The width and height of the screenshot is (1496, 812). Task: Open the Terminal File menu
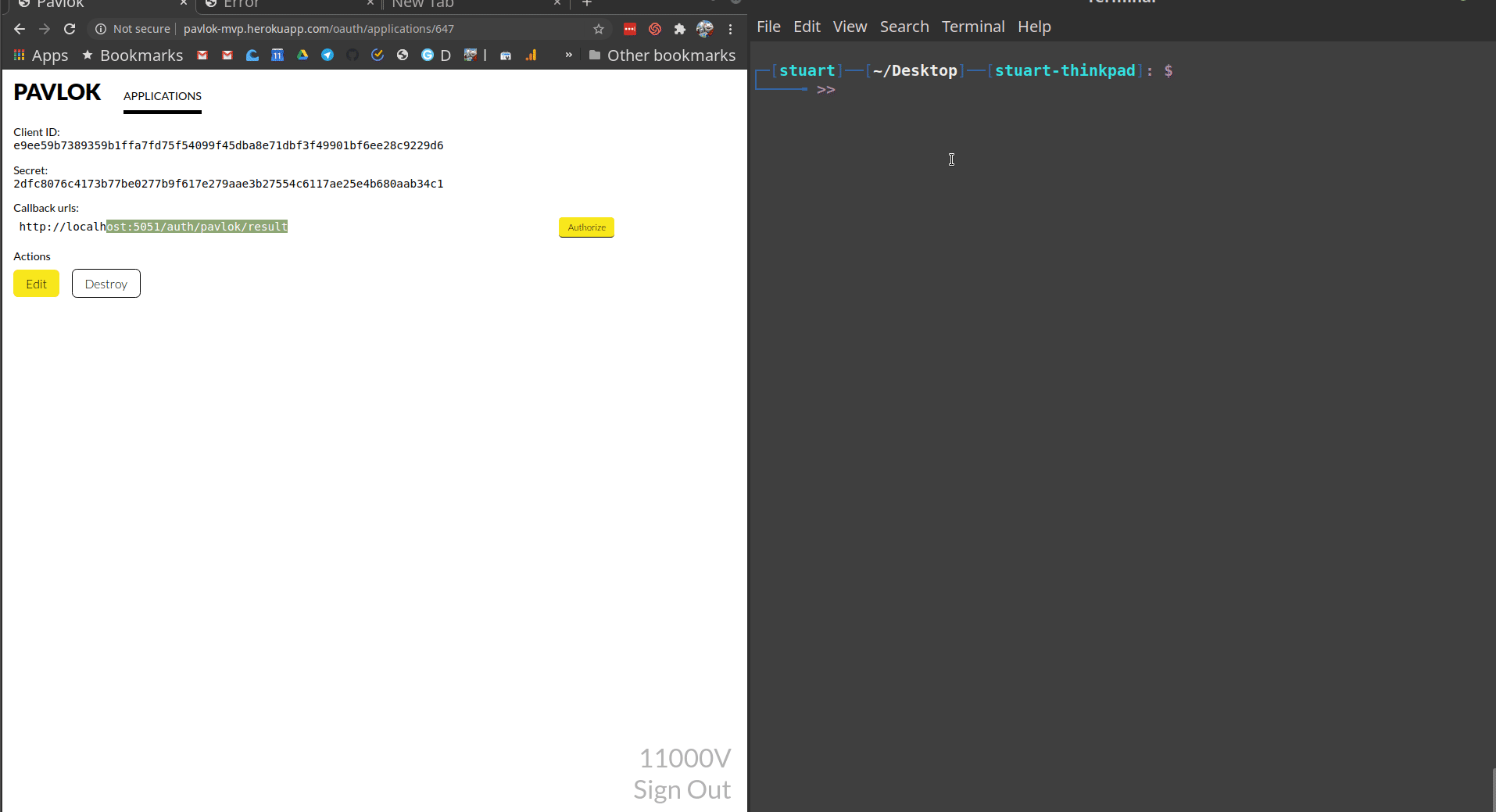[768, 27]
